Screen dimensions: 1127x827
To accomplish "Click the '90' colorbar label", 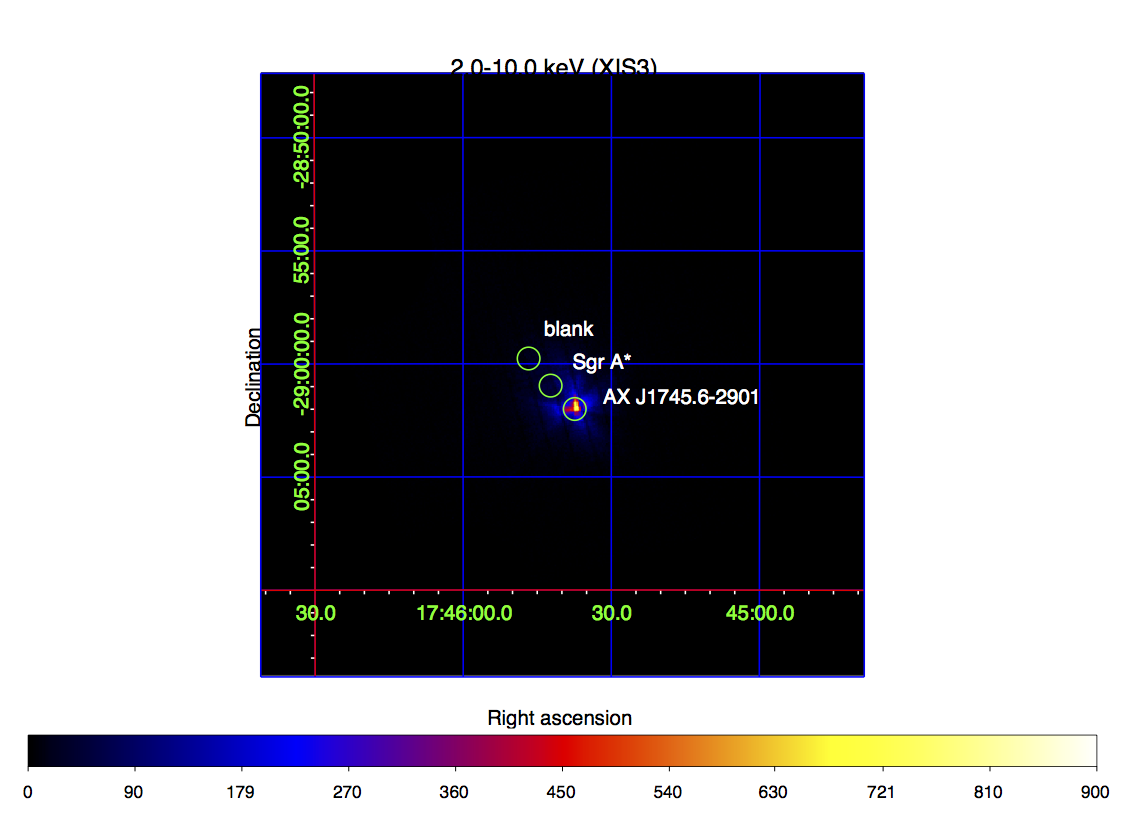I will point(133,792).
